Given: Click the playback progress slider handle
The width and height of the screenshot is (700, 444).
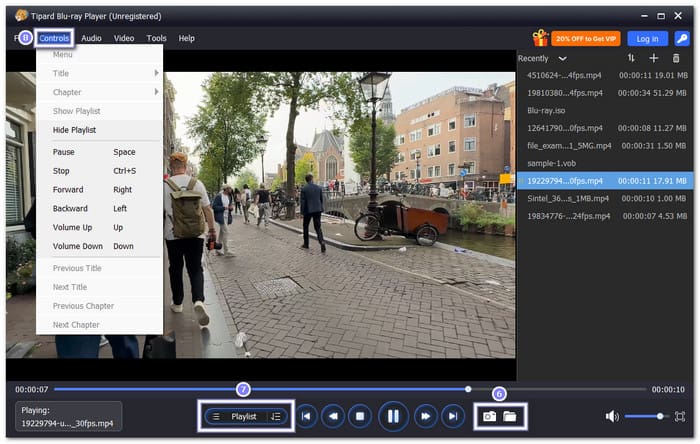Looking at the screenshot, I should 468,389.
